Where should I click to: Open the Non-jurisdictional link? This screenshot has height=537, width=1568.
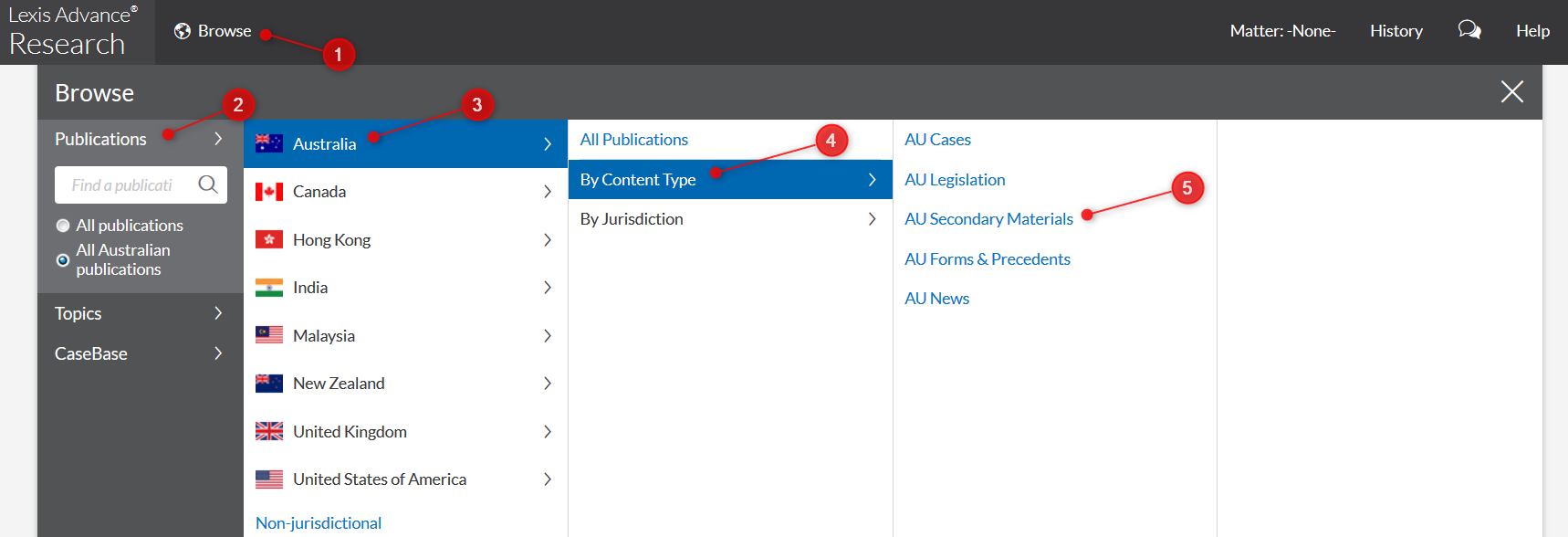pos(319,523)
